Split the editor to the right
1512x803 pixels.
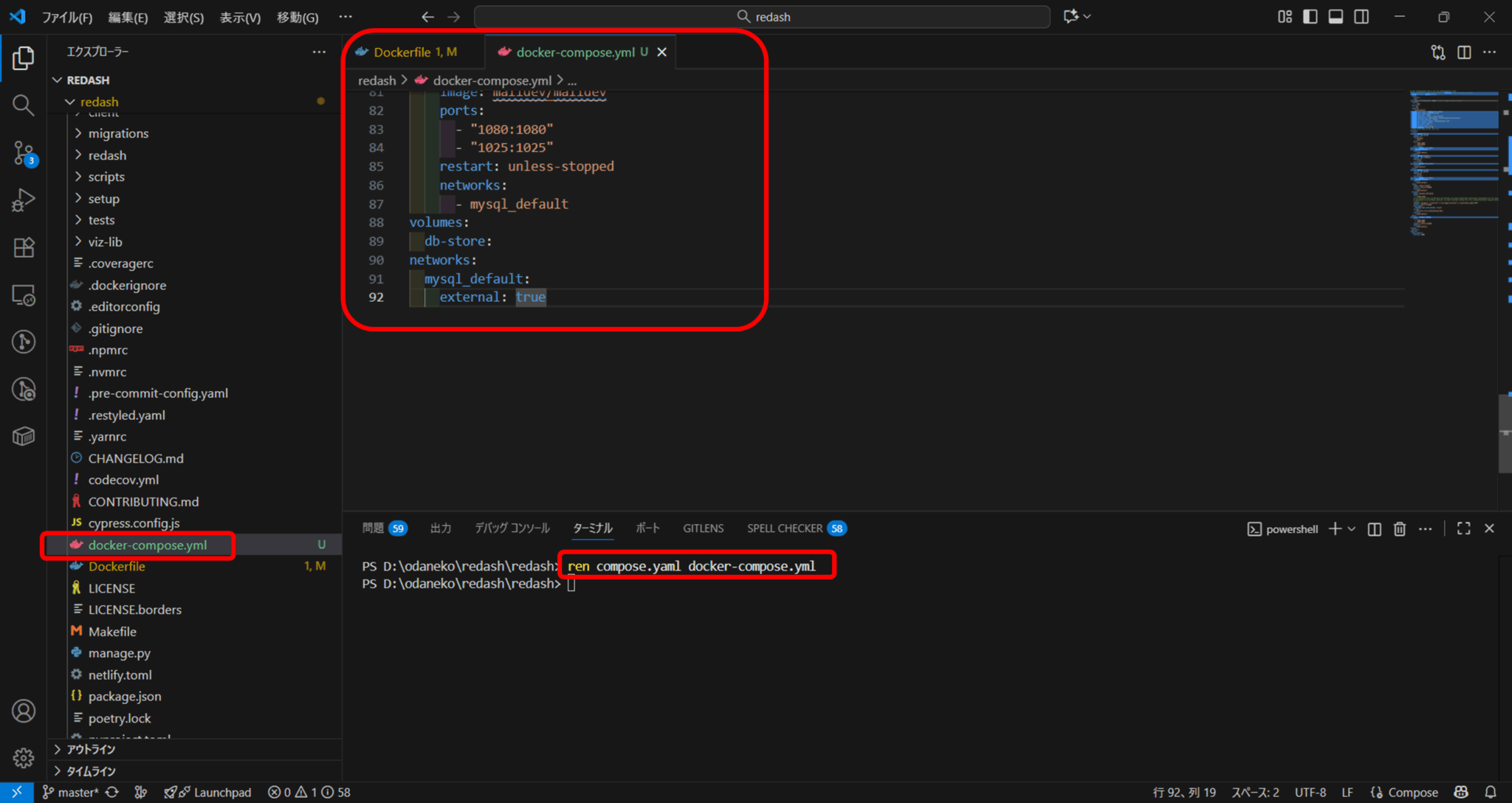(x=1464, y=52)
